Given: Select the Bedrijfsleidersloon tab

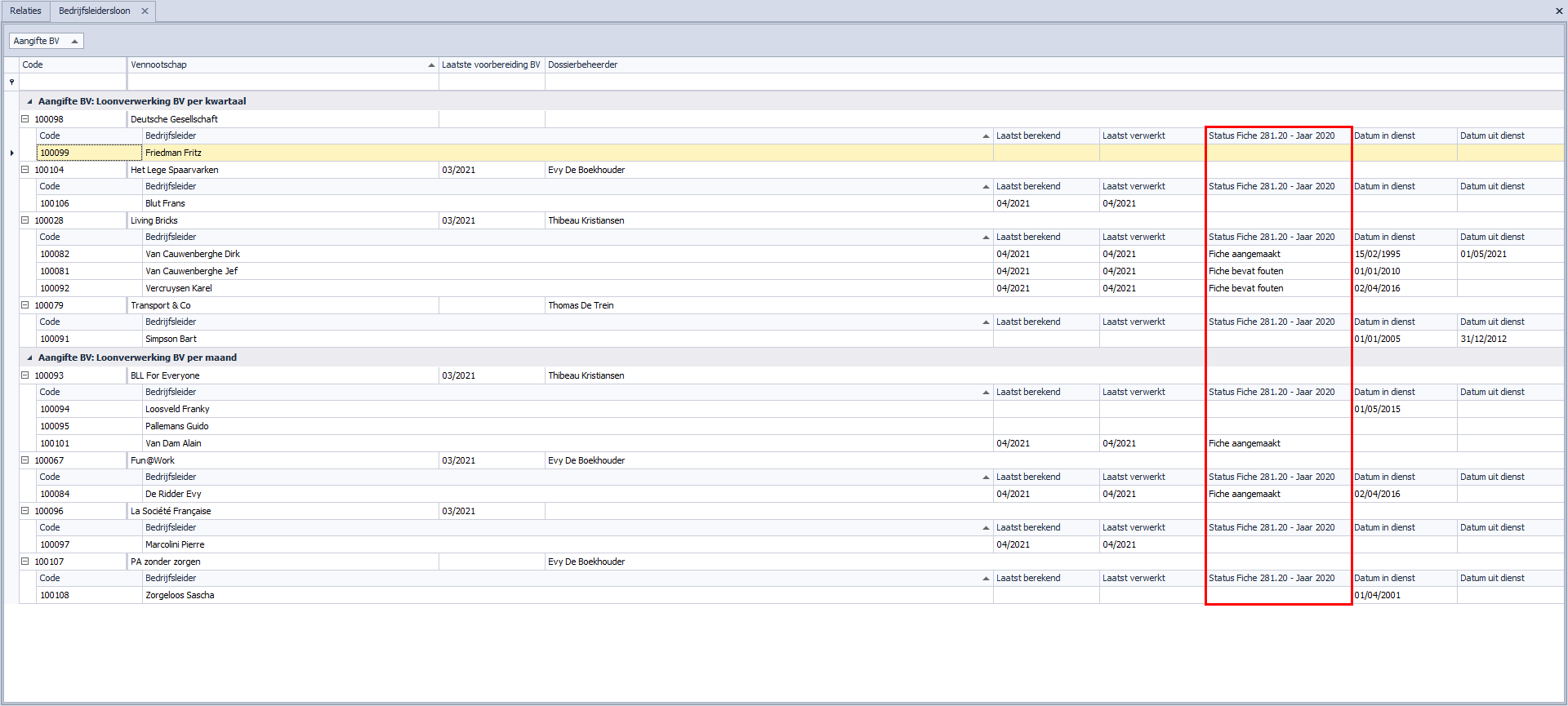Looking at the screenshot, I should pyautogui.click(x=94, y=11).
